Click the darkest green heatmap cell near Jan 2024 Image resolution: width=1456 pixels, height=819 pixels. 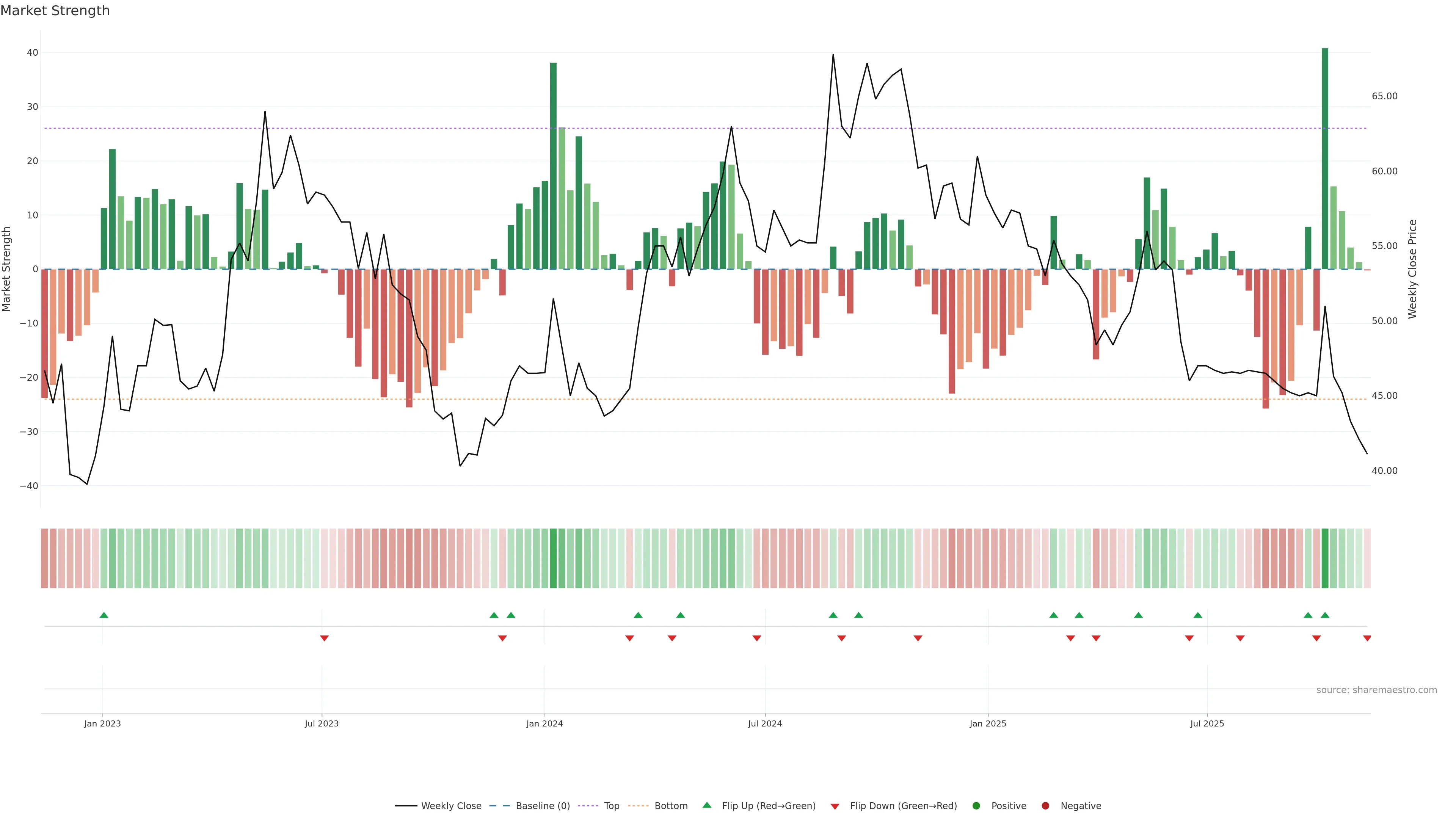[553, 558]
